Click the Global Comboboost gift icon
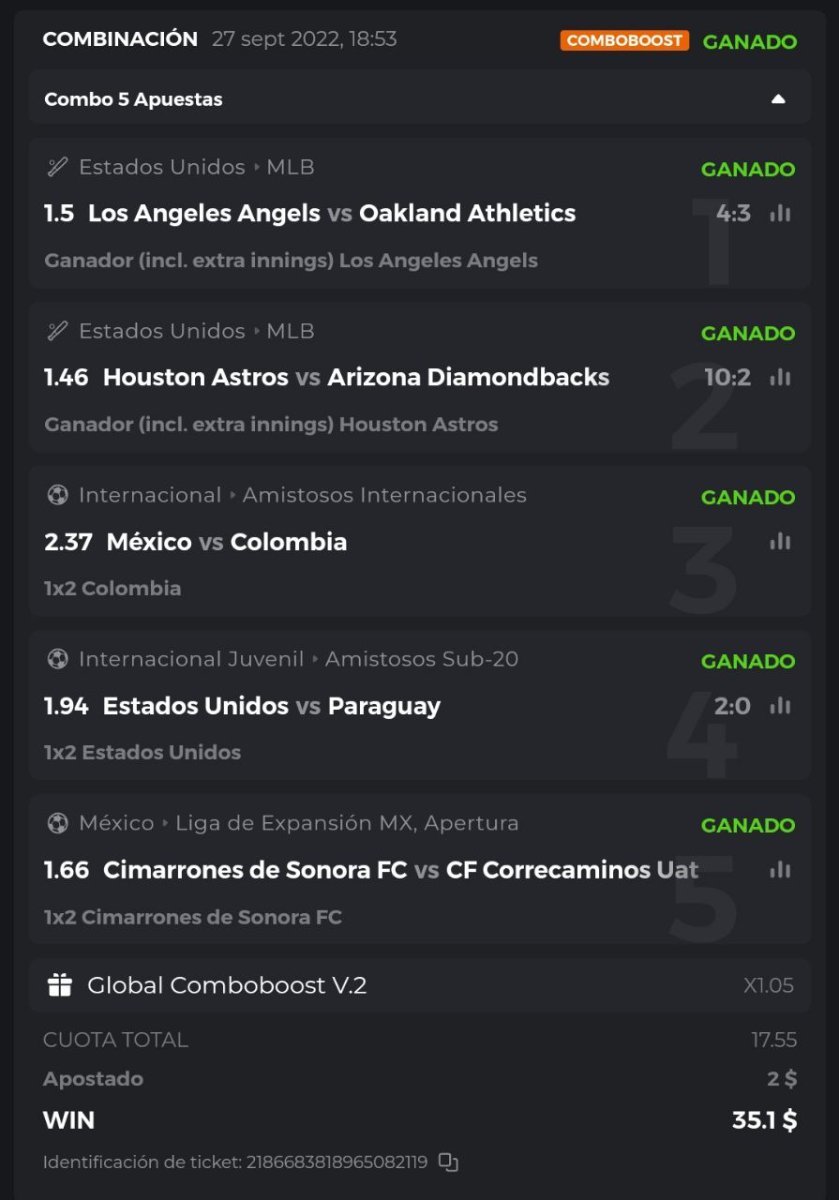839x1200 pixels. (x=60, y=985)
